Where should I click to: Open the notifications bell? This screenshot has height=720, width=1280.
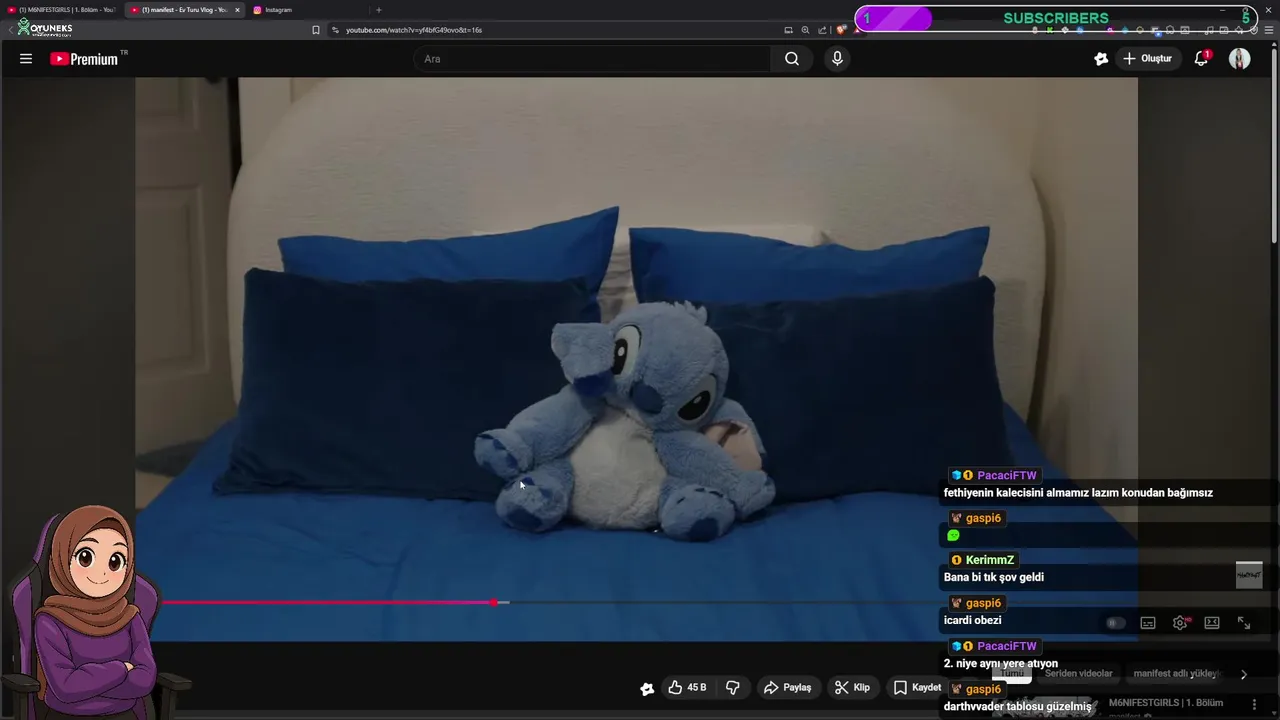click(x=1201, y=59)
